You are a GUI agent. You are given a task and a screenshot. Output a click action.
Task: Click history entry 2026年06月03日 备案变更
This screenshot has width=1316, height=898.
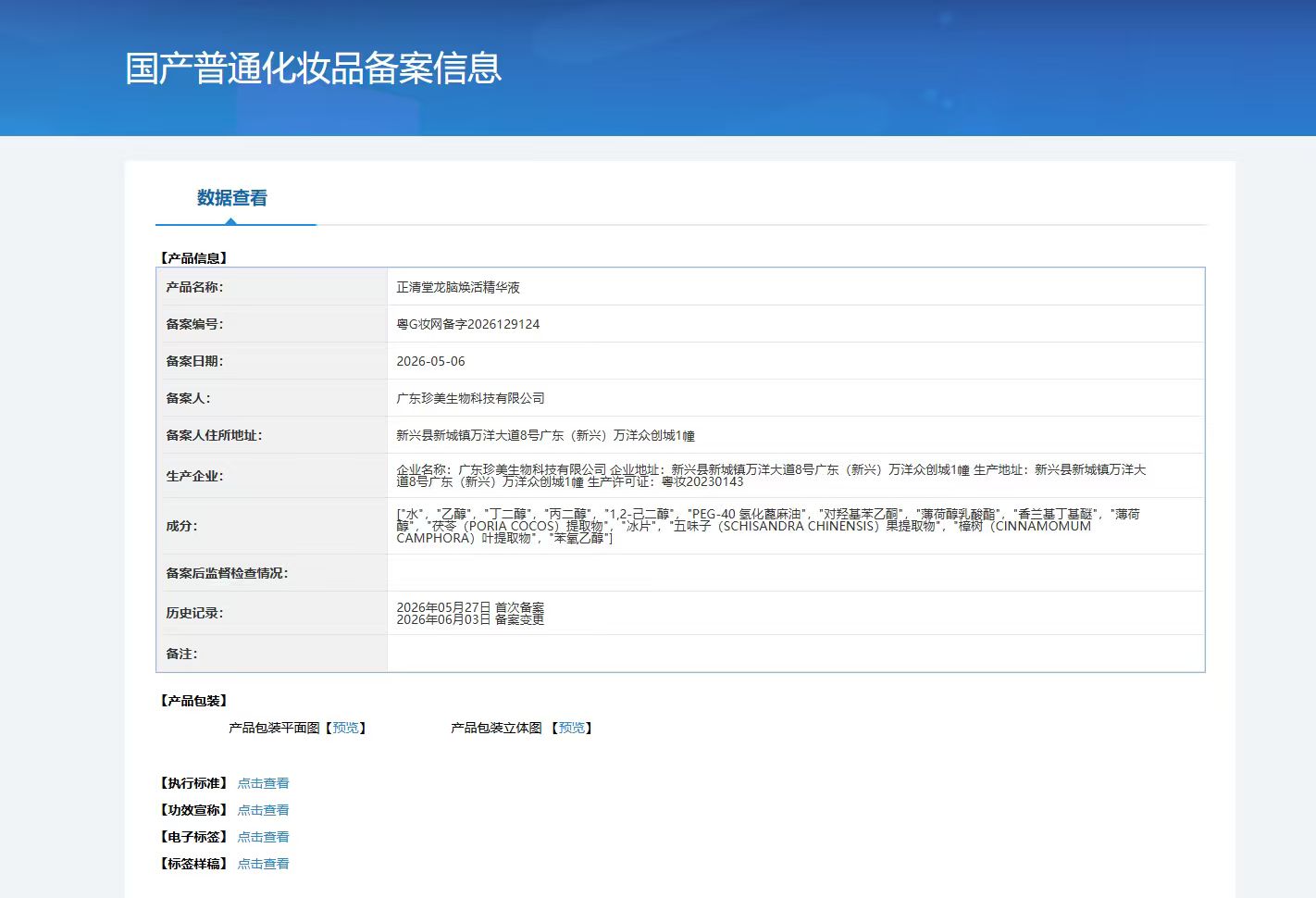(x=470, y=619)
